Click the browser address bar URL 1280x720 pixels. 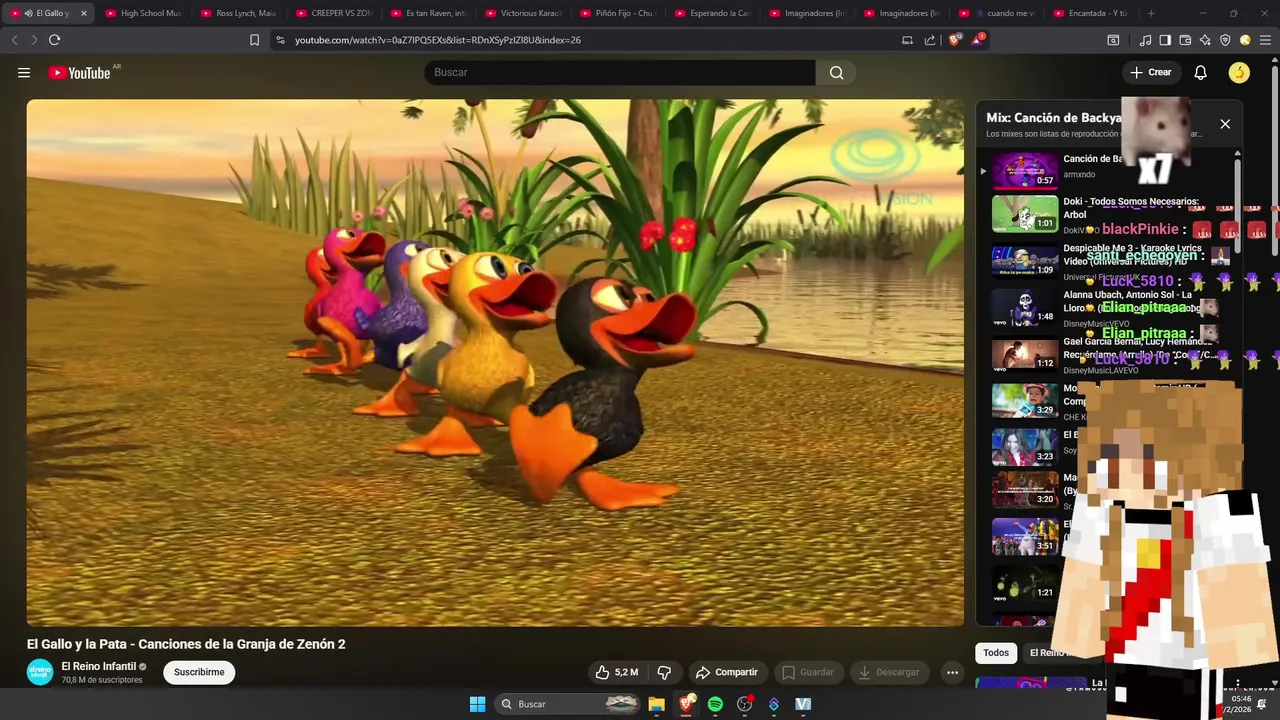coord(438,40)
